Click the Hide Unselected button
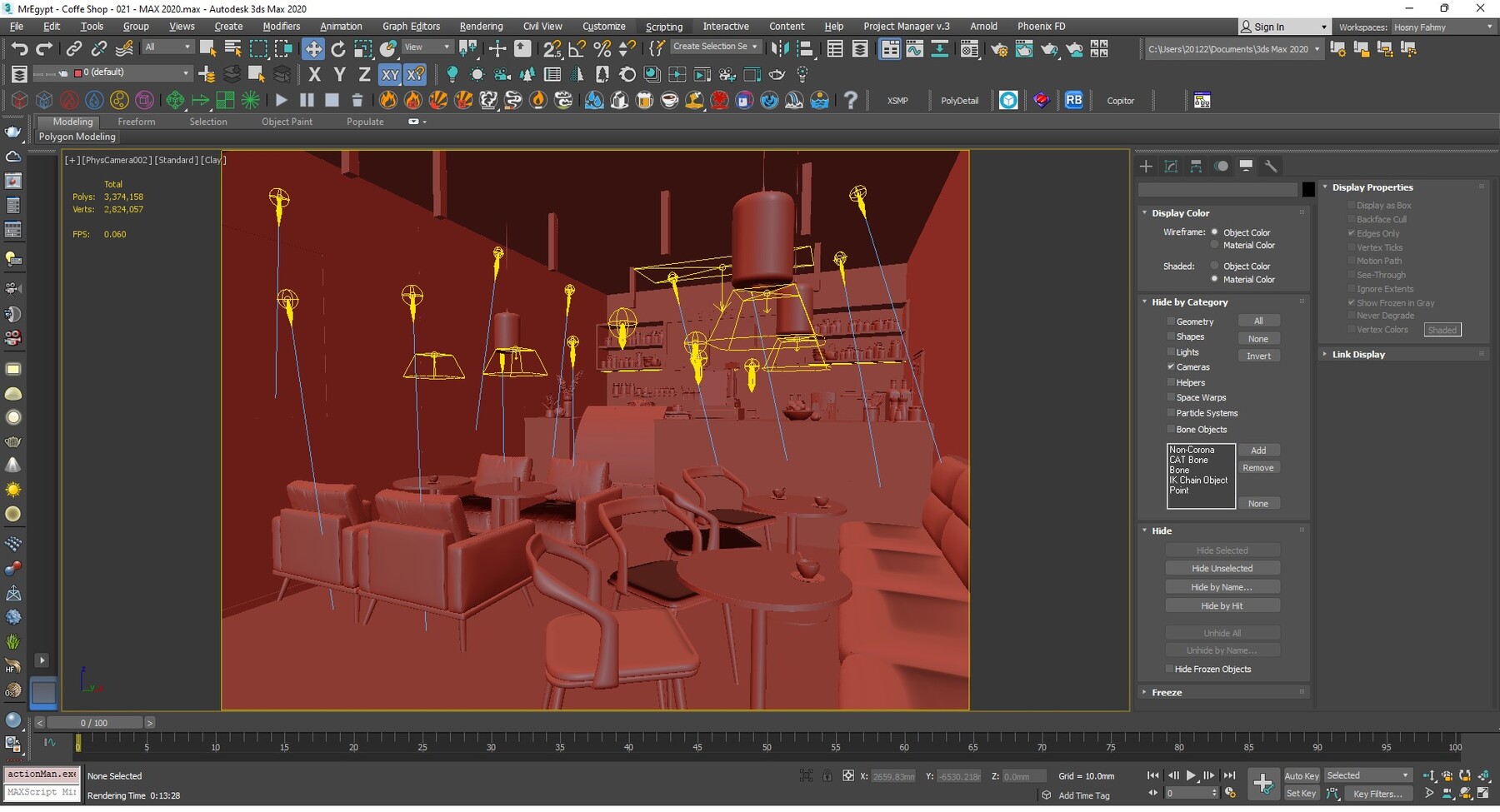Viewport: 1500px width, 812px height. tap(1222, 567)
